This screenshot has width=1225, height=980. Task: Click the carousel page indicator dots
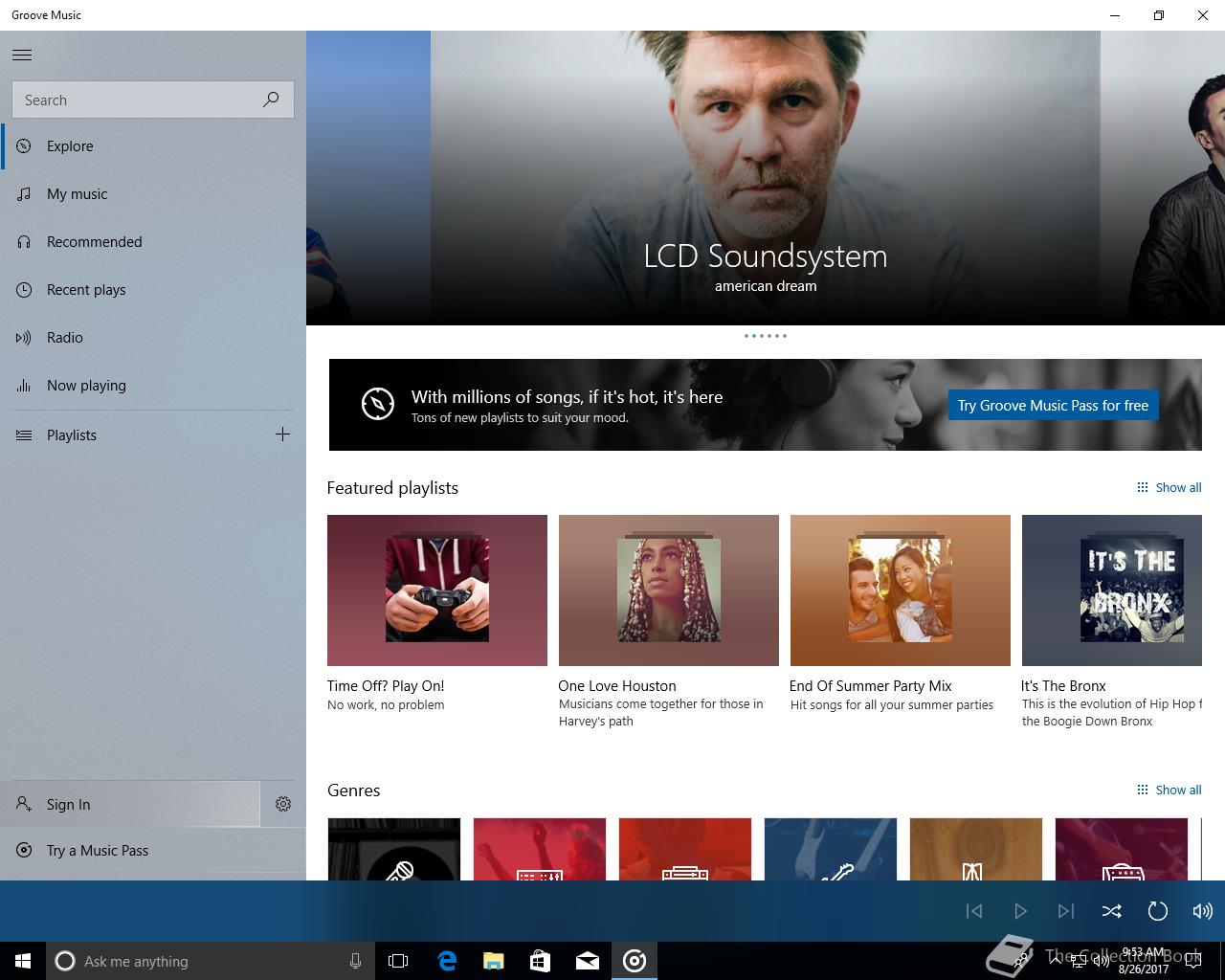(x=766, y=336)
